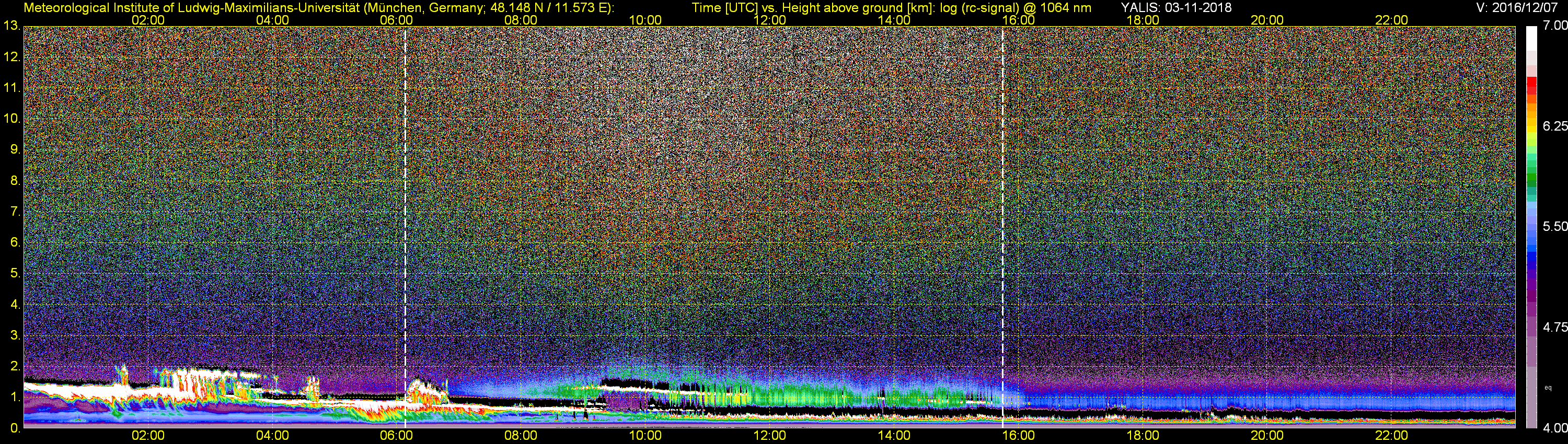The width and height of the screenshot is (1568, 444).
Task: Click the 5 km height axis label
Action: click(x=15, y=273)
